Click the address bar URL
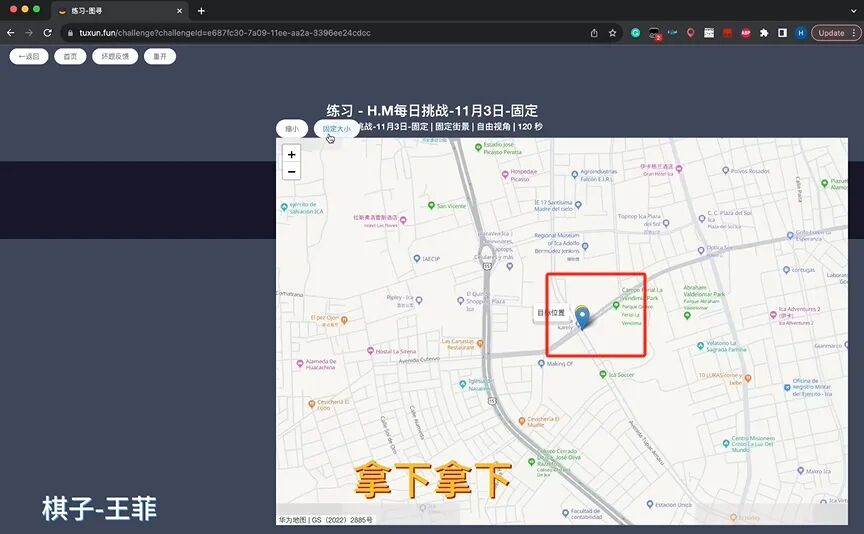The height and width of the screenshot is (534, 864). click(x=225, y=33)
